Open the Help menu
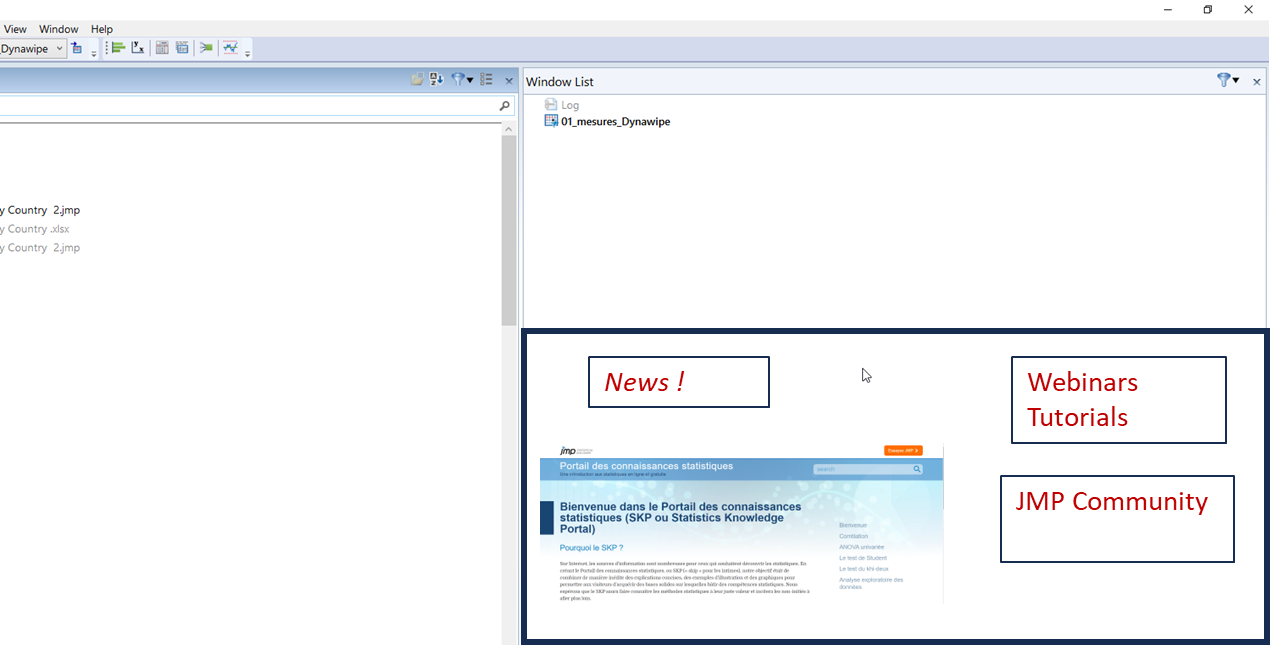 [x=101, y=29]
